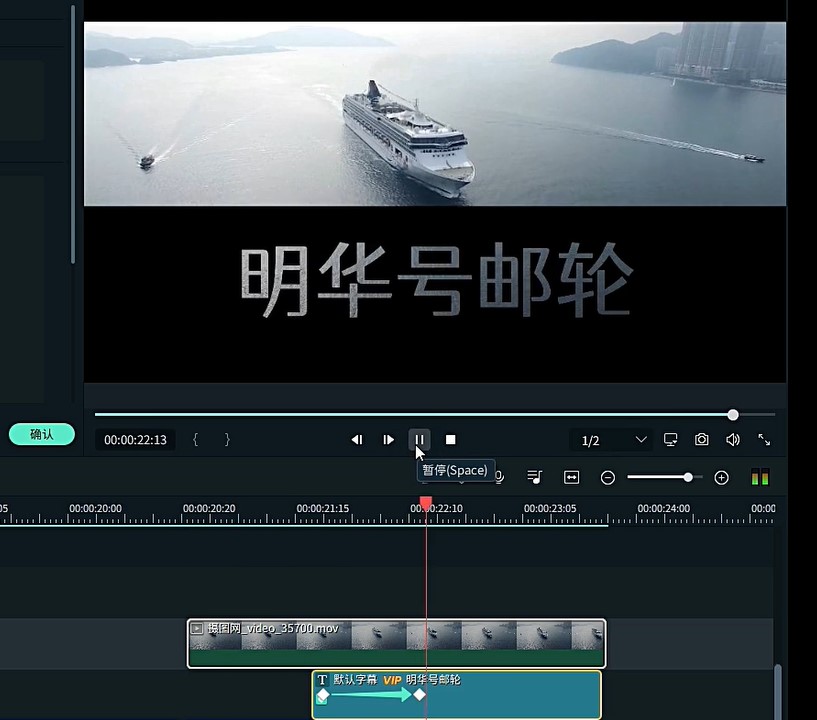
Task: Step to previous frame
Action: pyautogui.click(x=357, y=440)
